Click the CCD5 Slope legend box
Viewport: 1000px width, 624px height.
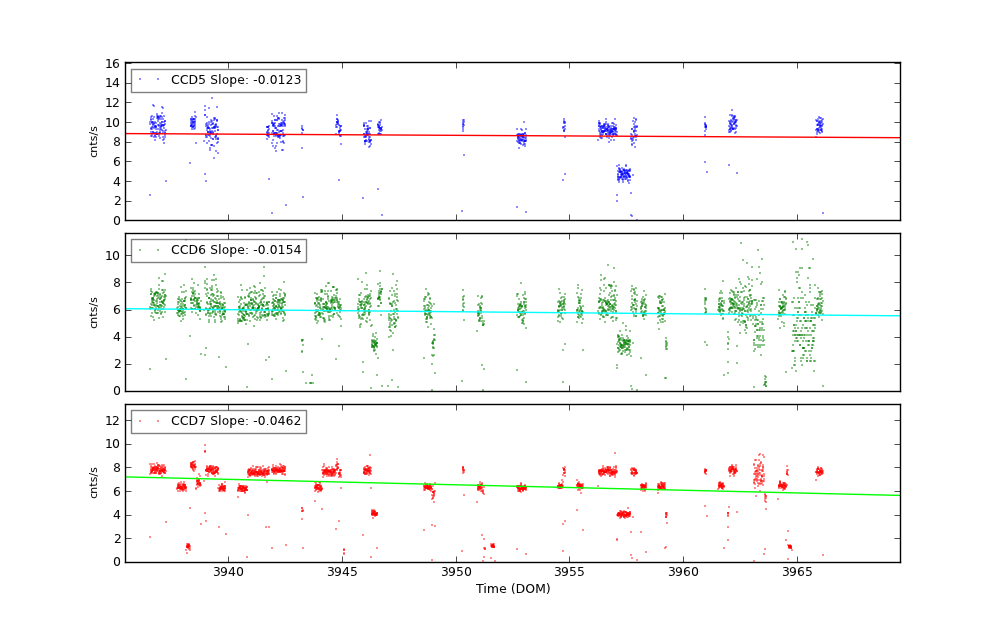pos(218,80)
